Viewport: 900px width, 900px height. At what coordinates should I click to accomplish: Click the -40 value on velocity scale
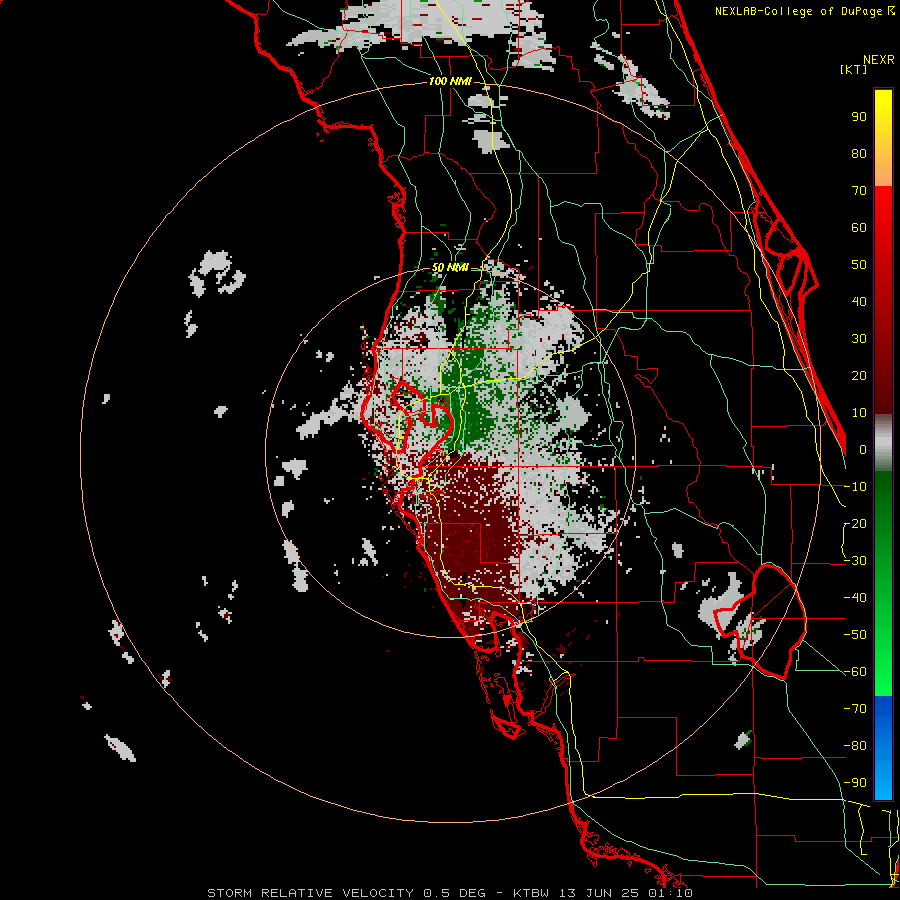(x=855, y=598)
